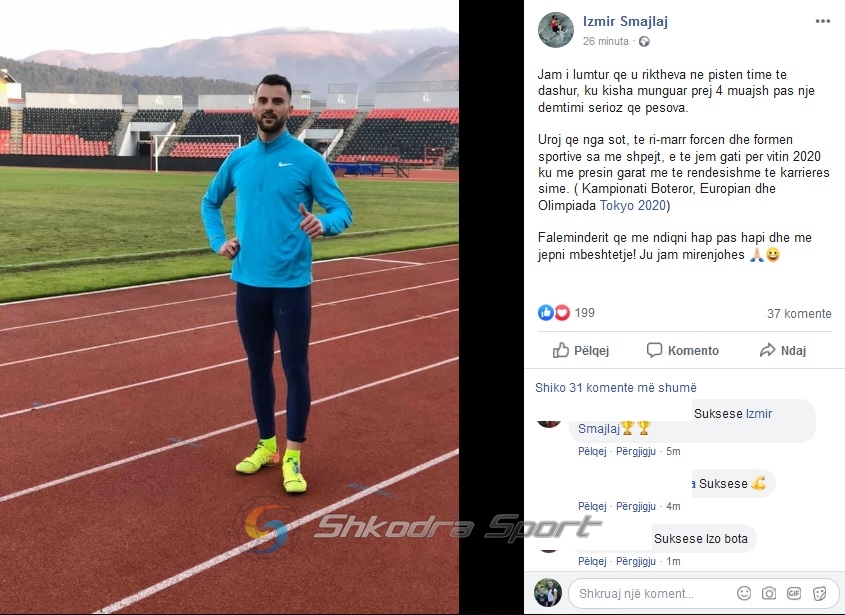The image size is (845, 615).
Task: Click the Komento speech bubble button
Action: coord(682,350)
